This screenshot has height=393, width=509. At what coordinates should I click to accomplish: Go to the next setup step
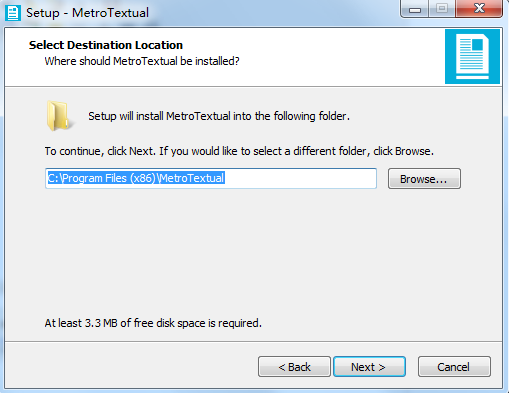[369, 367]
